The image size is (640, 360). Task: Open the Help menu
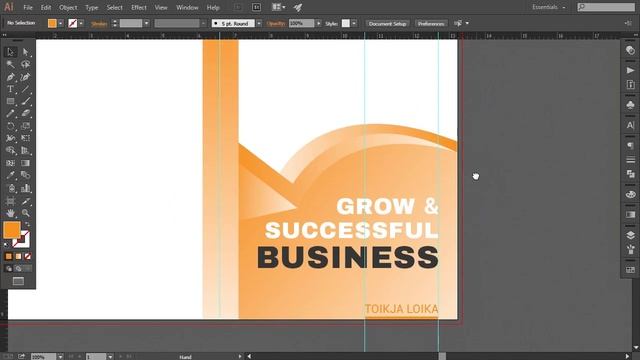coord(213,7)
